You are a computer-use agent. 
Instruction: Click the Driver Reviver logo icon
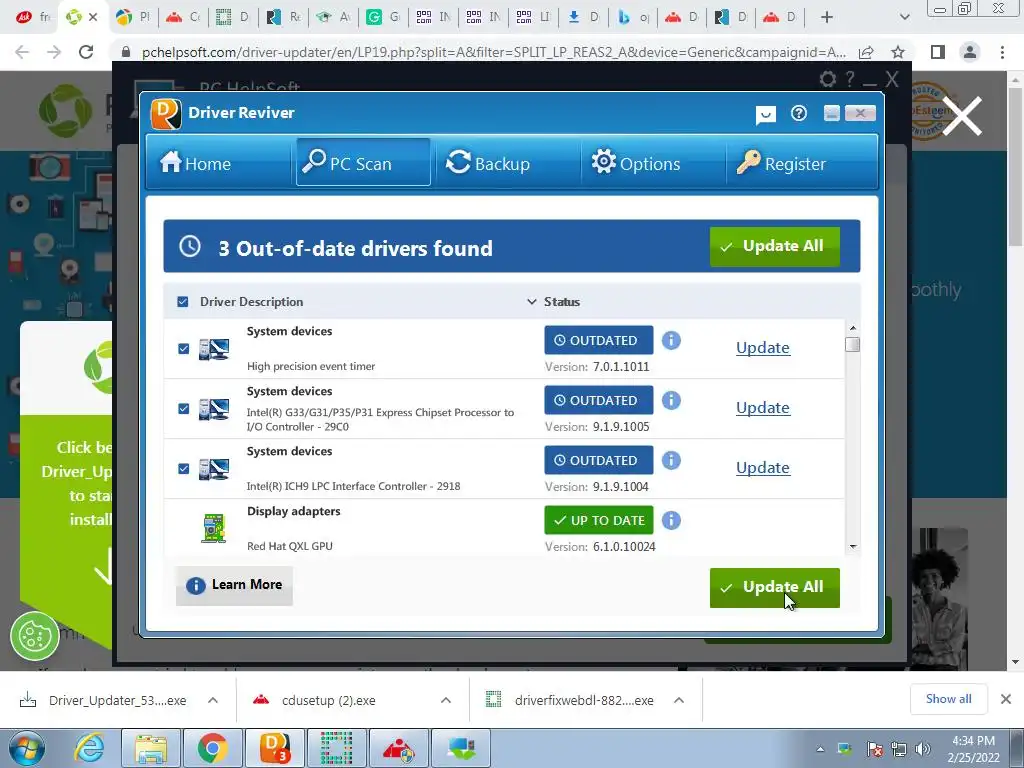tap(166, 114)
